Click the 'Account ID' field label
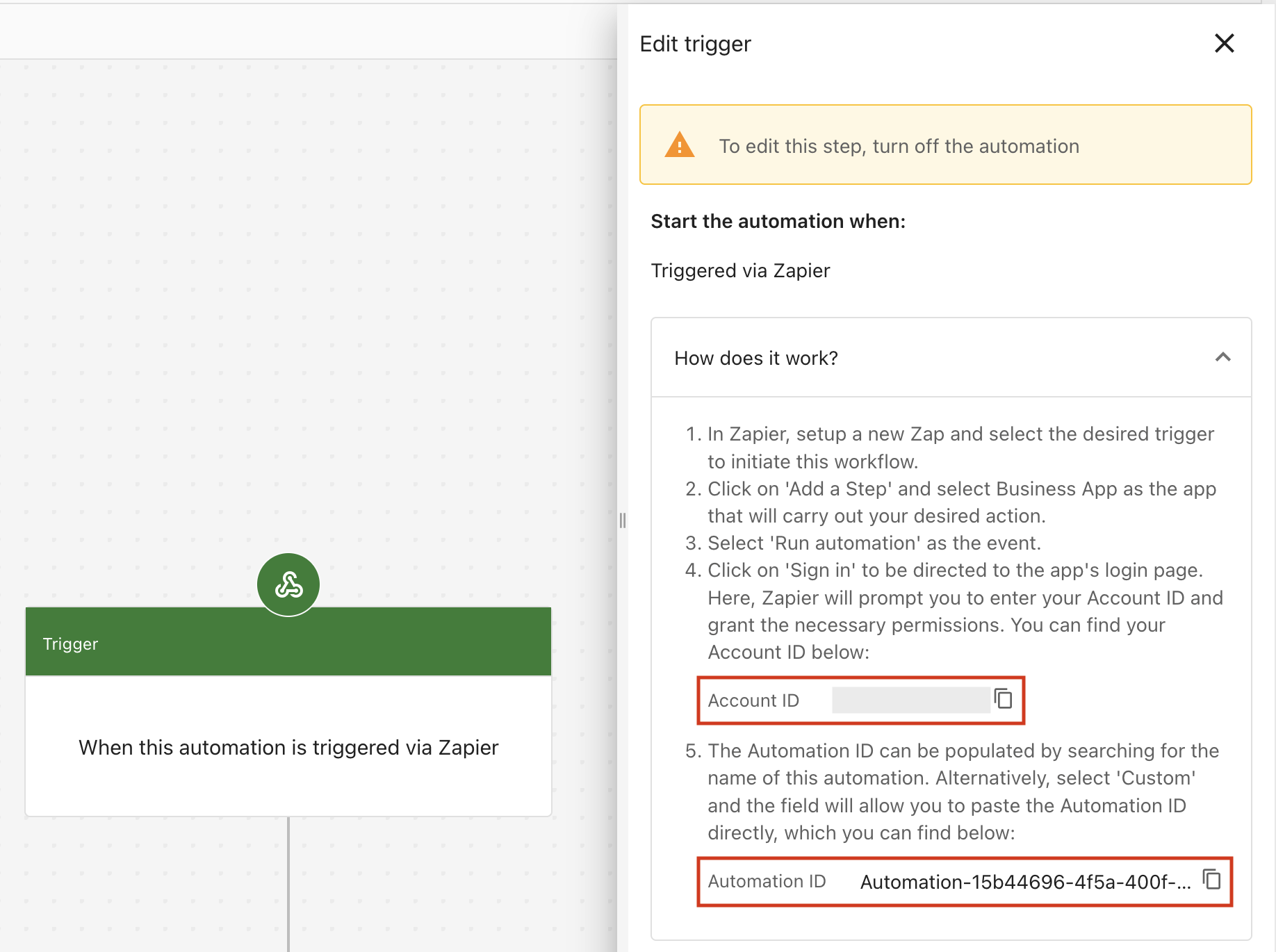The image size is (1276, 952). pos(753,700)
